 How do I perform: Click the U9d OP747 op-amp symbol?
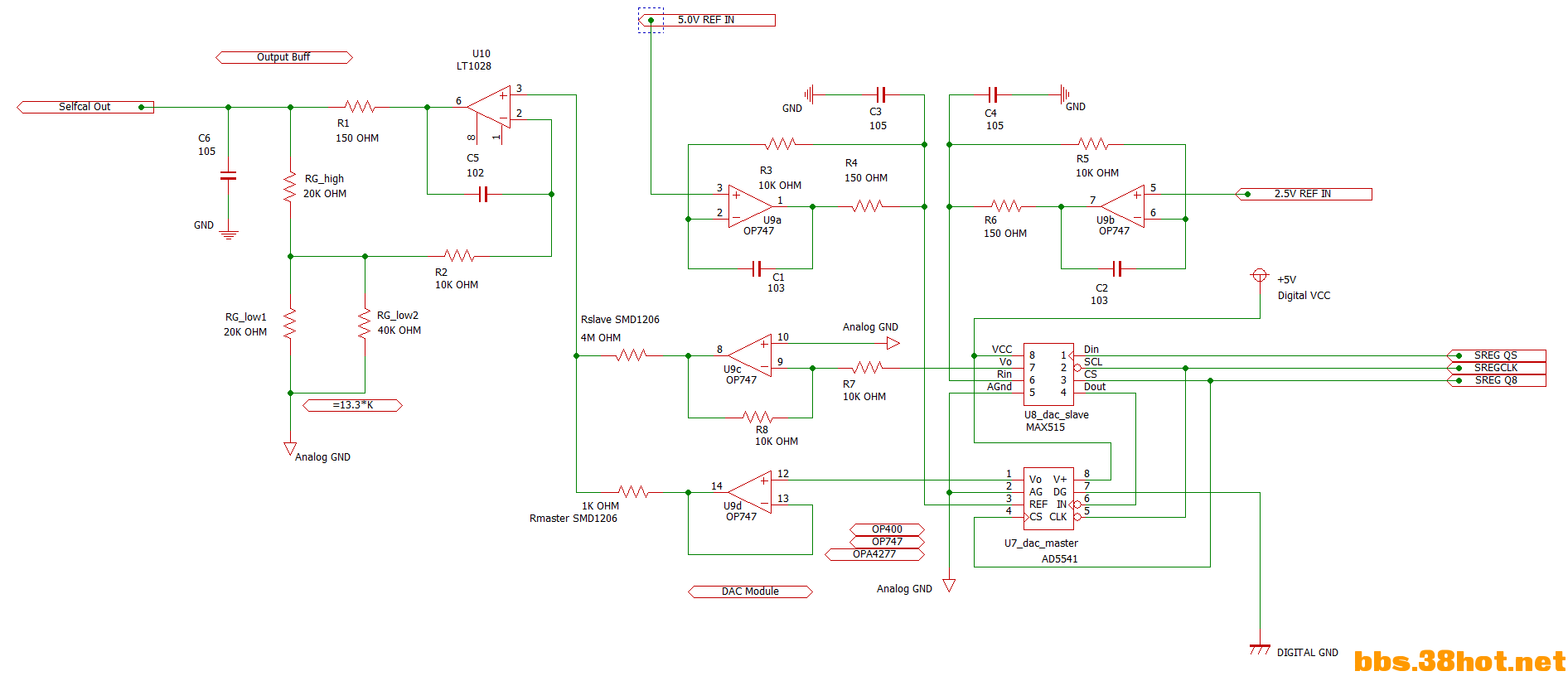(750, 492)
